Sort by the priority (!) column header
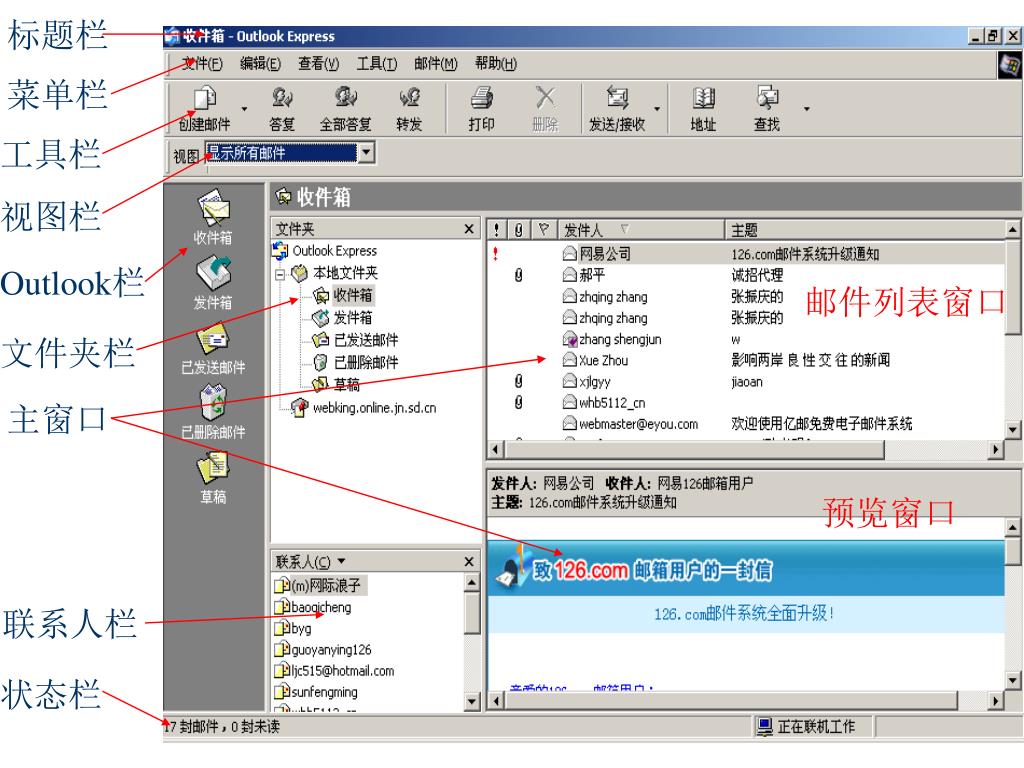Viewport: 1024px width, 768px height. tap(497, 230)
